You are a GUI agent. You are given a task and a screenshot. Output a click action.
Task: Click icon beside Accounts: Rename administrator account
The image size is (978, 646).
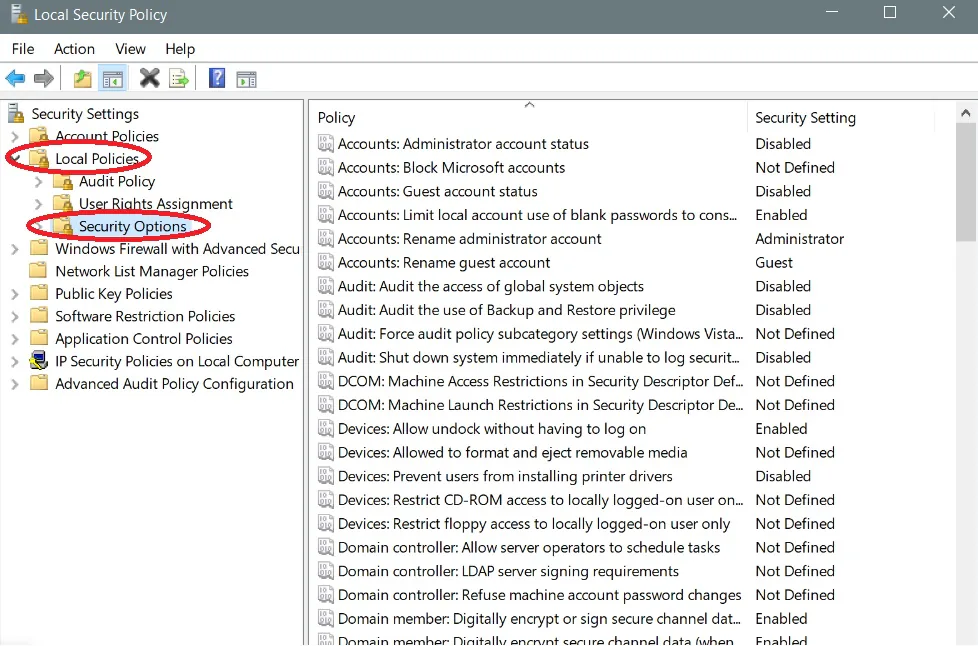click(326, 238)
